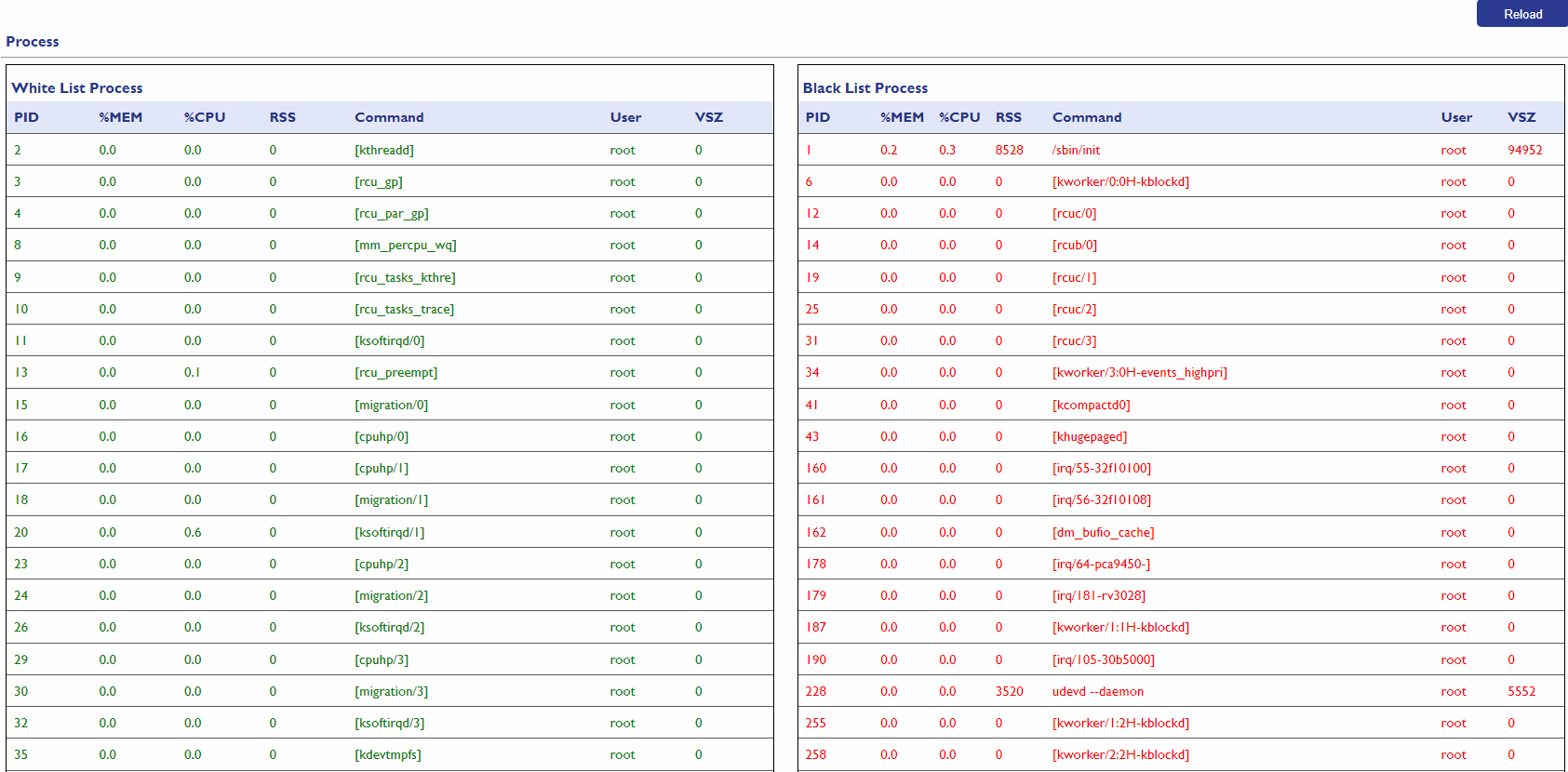Image resolution: width=1568 pixels, height=772 pixels.
Task: Click the 8528 RSS value for /sbin/init
Action: [1010, 150]
